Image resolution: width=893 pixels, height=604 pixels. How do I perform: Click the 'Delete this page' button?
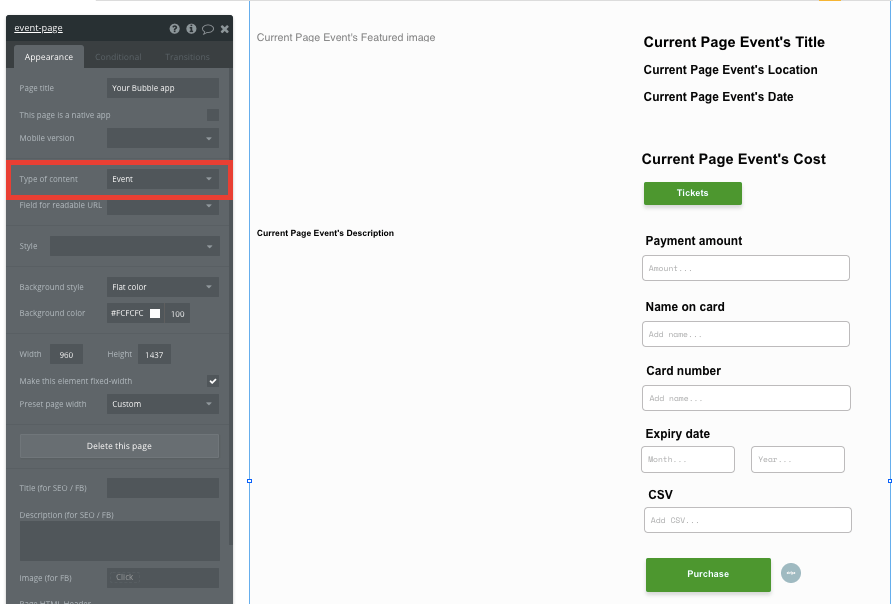pyautogui.click(x=118, y=445)
